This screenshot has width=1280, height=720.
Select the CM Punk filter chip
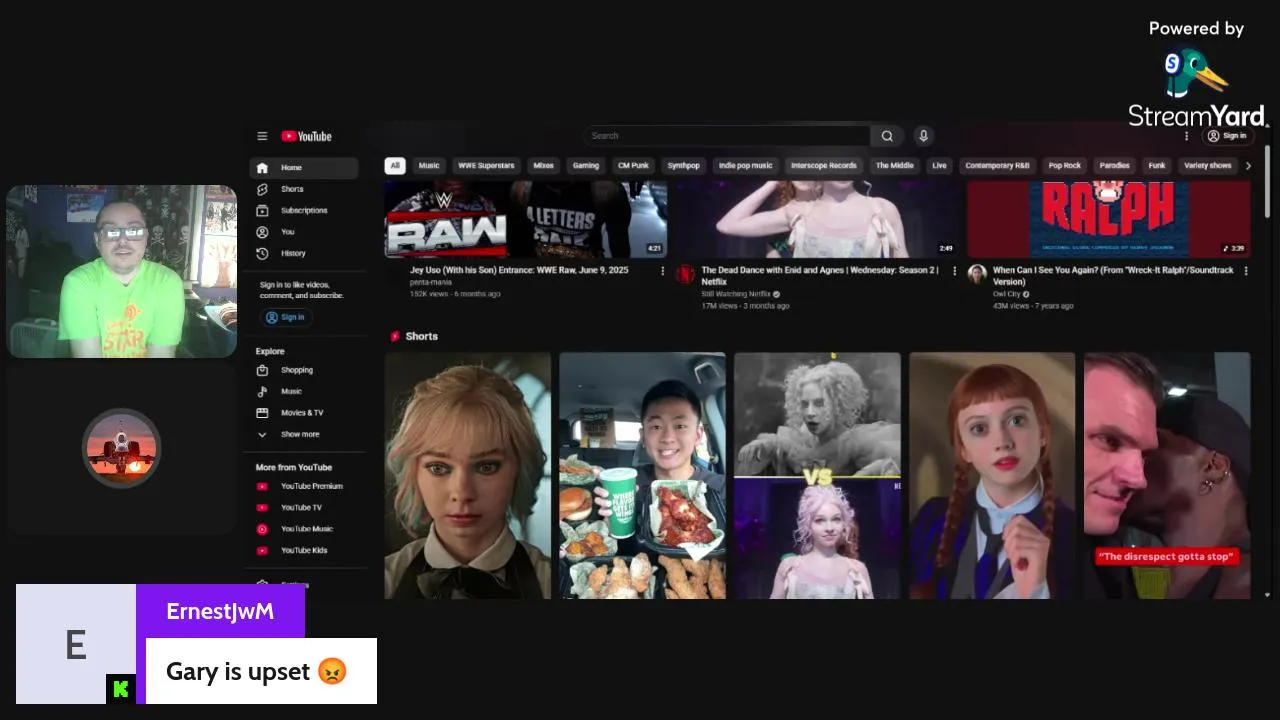click(x=633, y=165)
